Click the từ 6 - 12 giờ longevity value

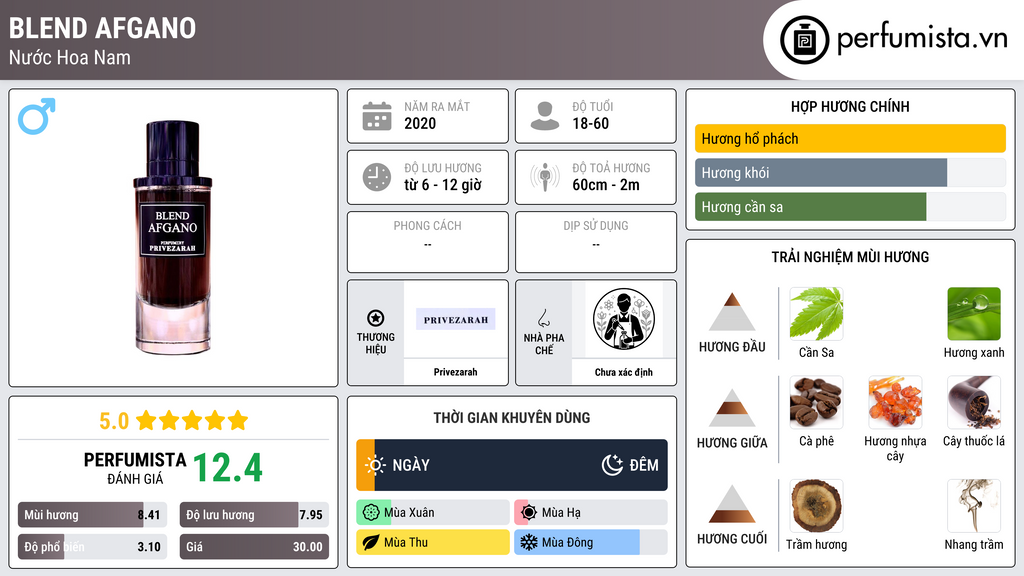pyautogui.click(x=443, y=185)
